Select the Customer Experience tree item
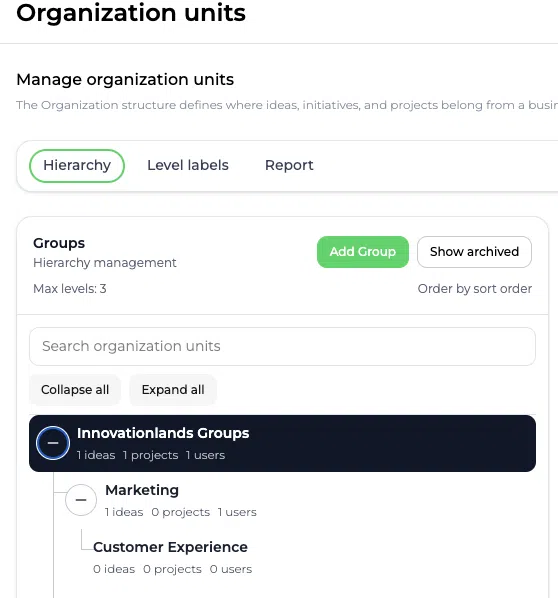The image size is (558, 598). (170, 547)
